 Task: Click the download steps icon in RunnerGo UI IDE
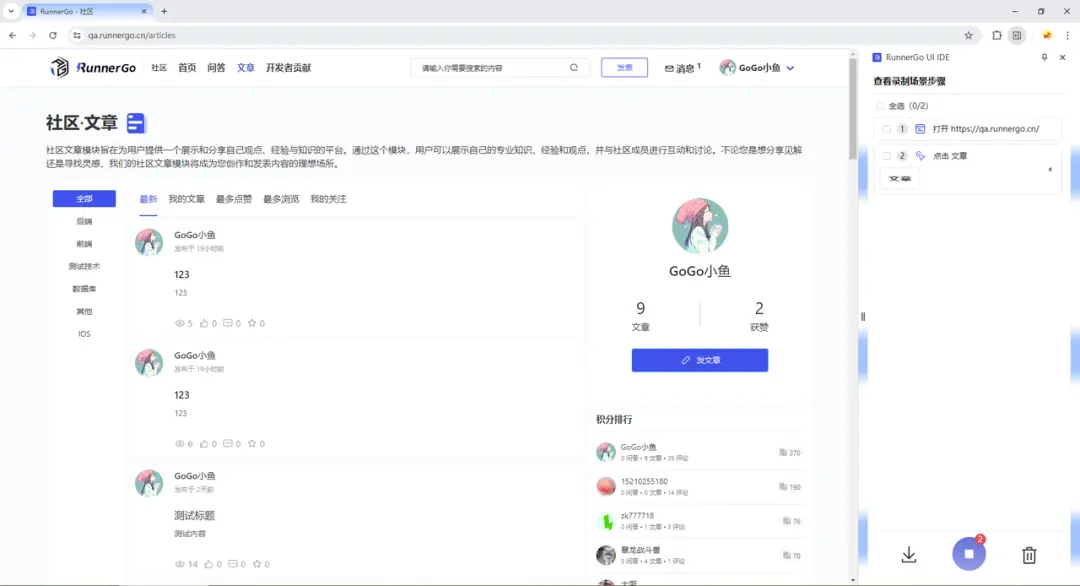tap(908, 553)
